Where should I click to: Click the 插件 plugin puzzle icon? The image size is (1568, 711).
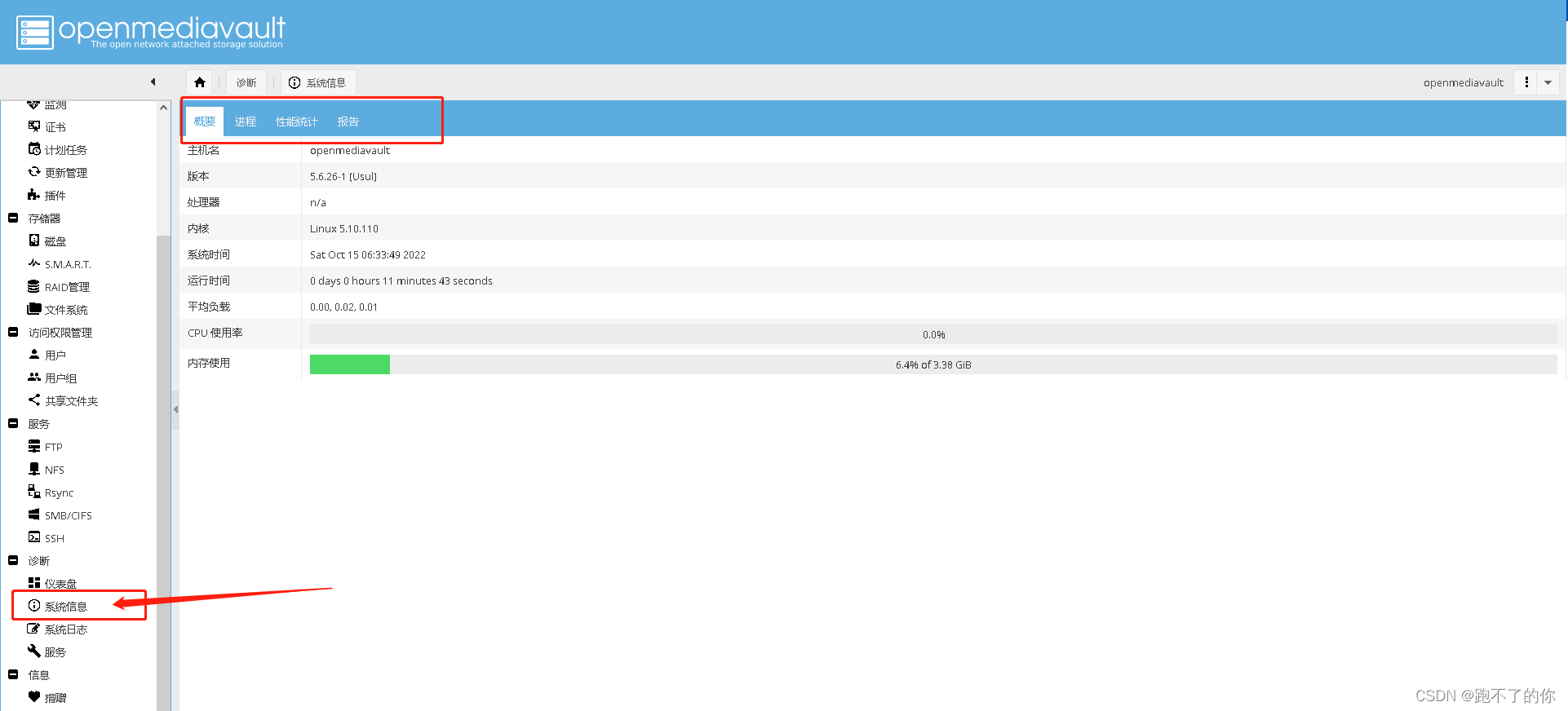(x=34, y=195)
